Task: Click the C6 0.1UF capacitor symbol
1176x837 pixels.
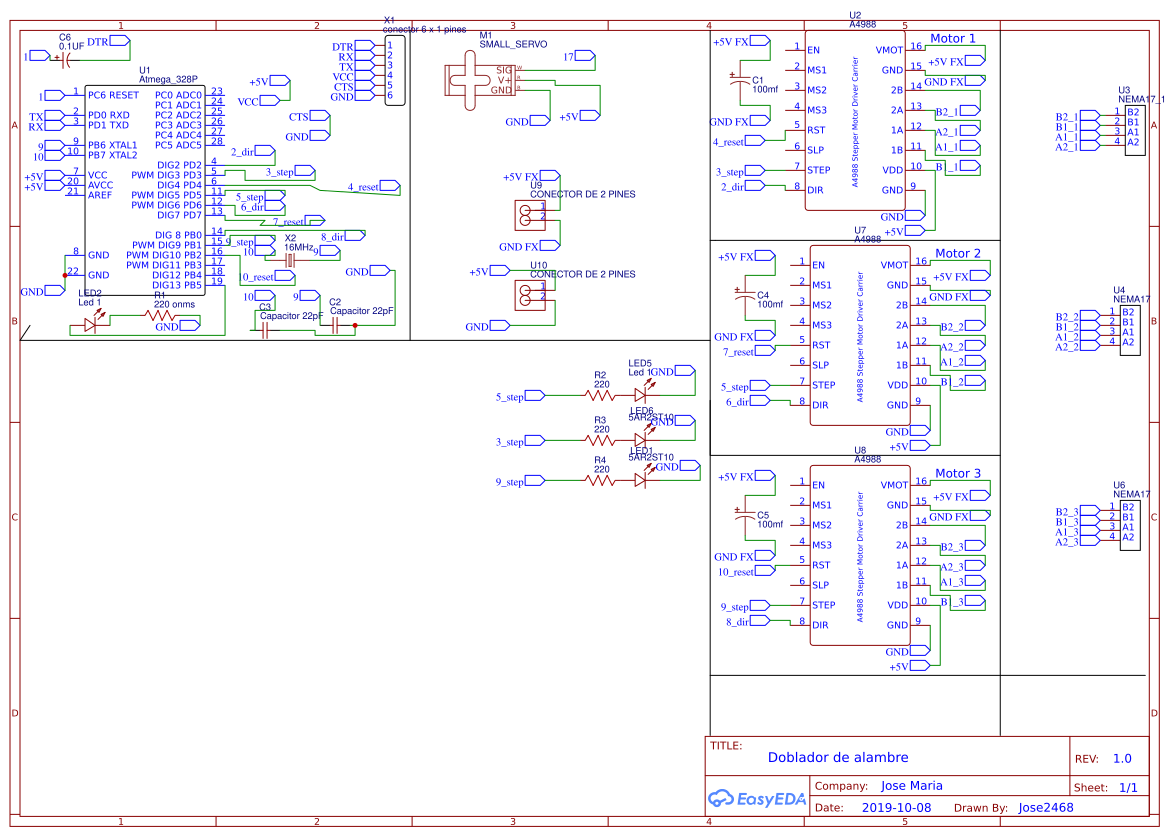Action: click(x=63, y=60)
